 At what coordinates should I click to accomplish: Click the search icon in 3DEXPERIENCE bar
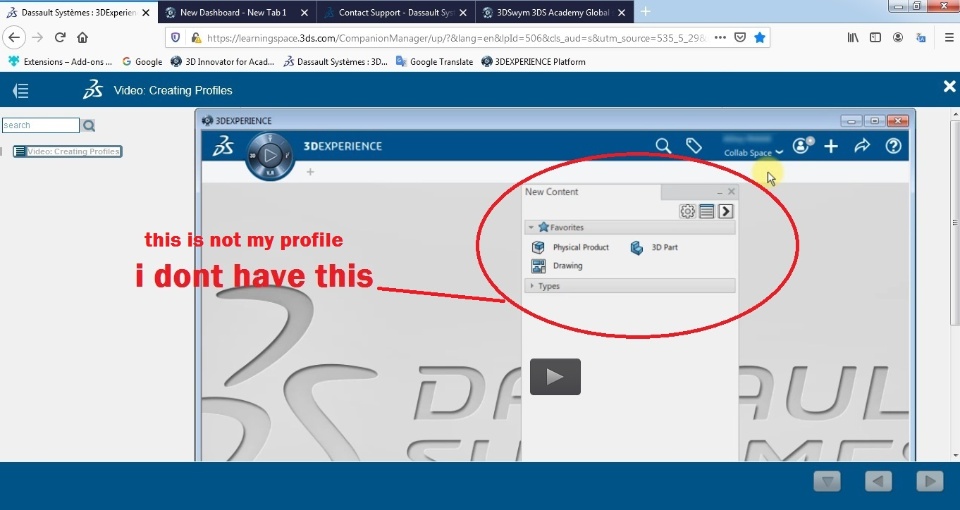click(663, 146)
